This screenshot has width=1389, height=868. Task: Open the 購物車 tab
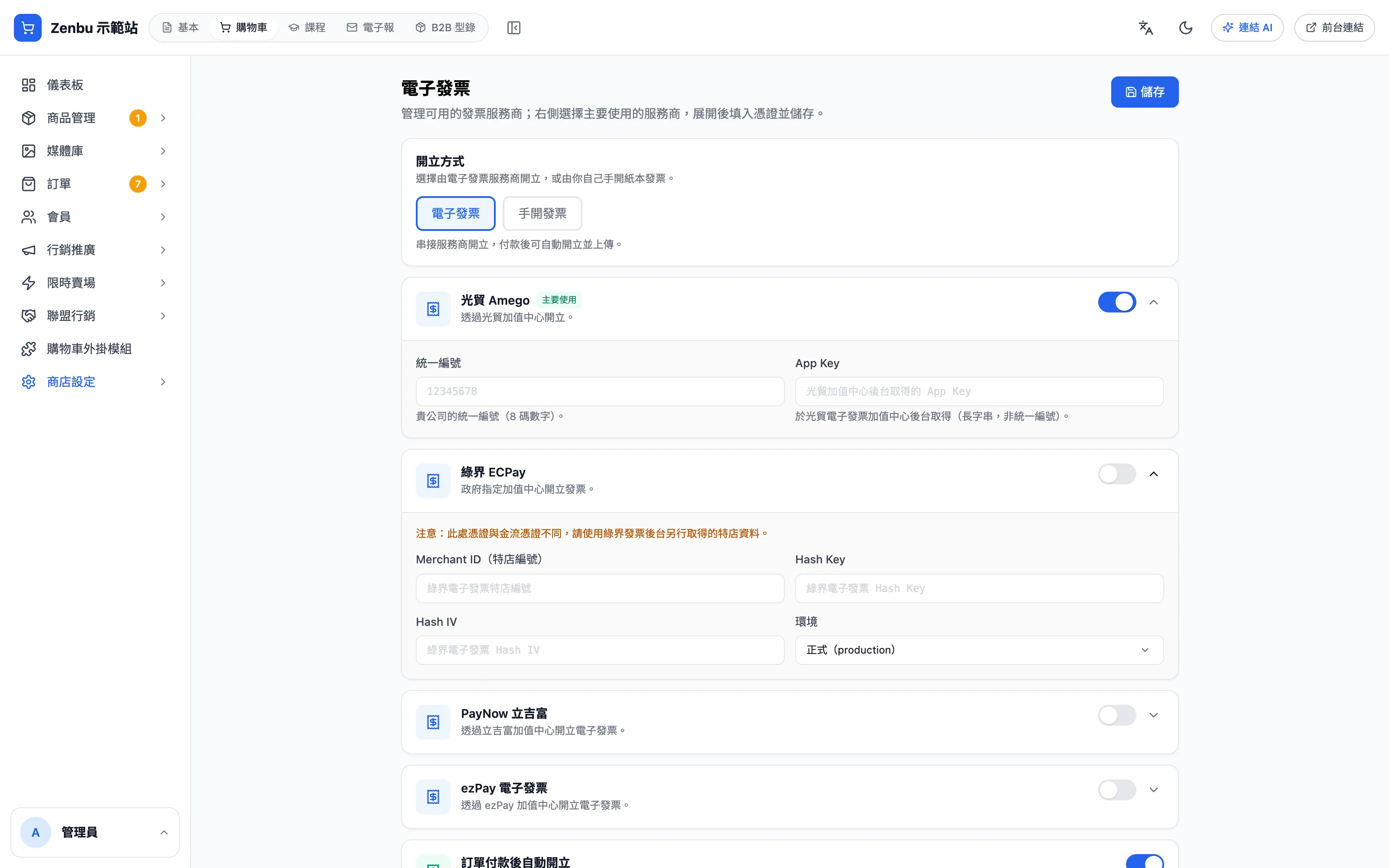[244, 27]
